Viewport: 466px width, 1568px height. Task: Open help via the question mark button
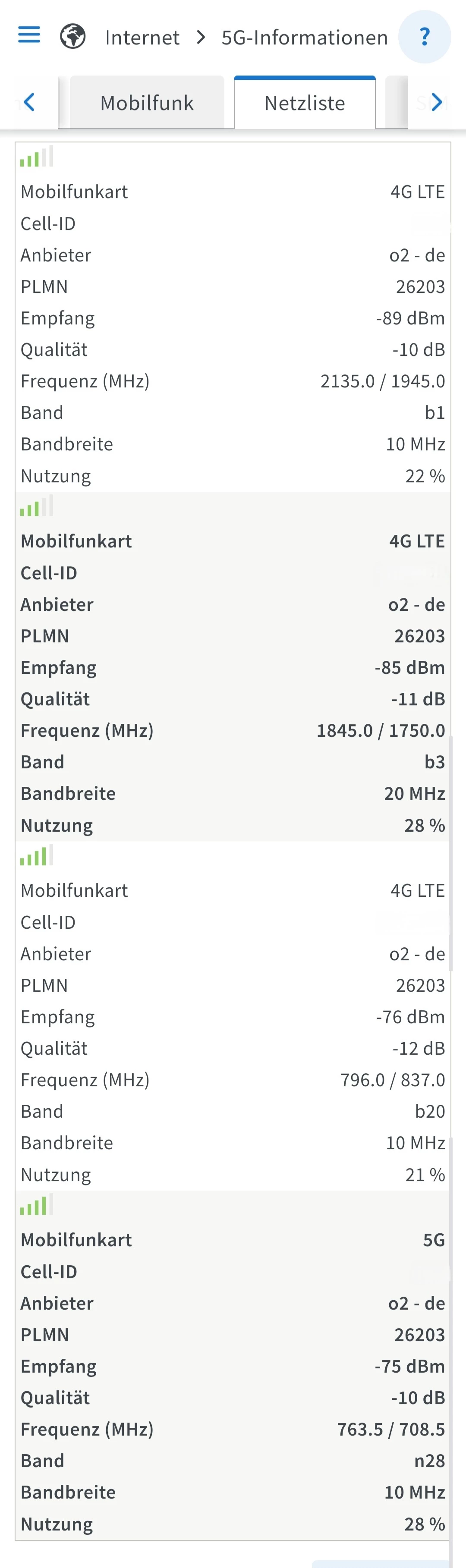(x=425, y=37)
